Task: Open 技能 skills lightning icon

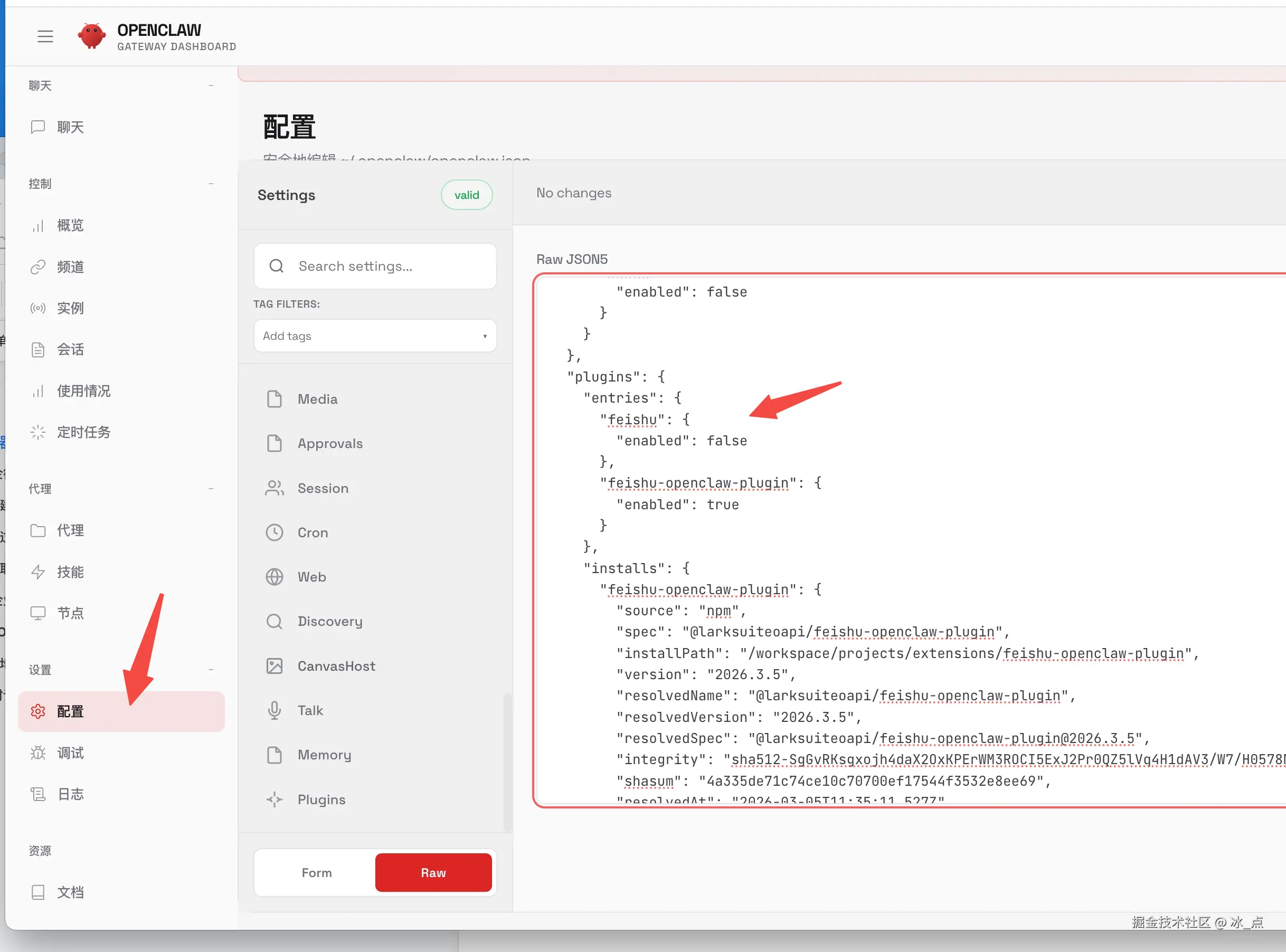Action: pyautogui.click(x=38, y=572)
